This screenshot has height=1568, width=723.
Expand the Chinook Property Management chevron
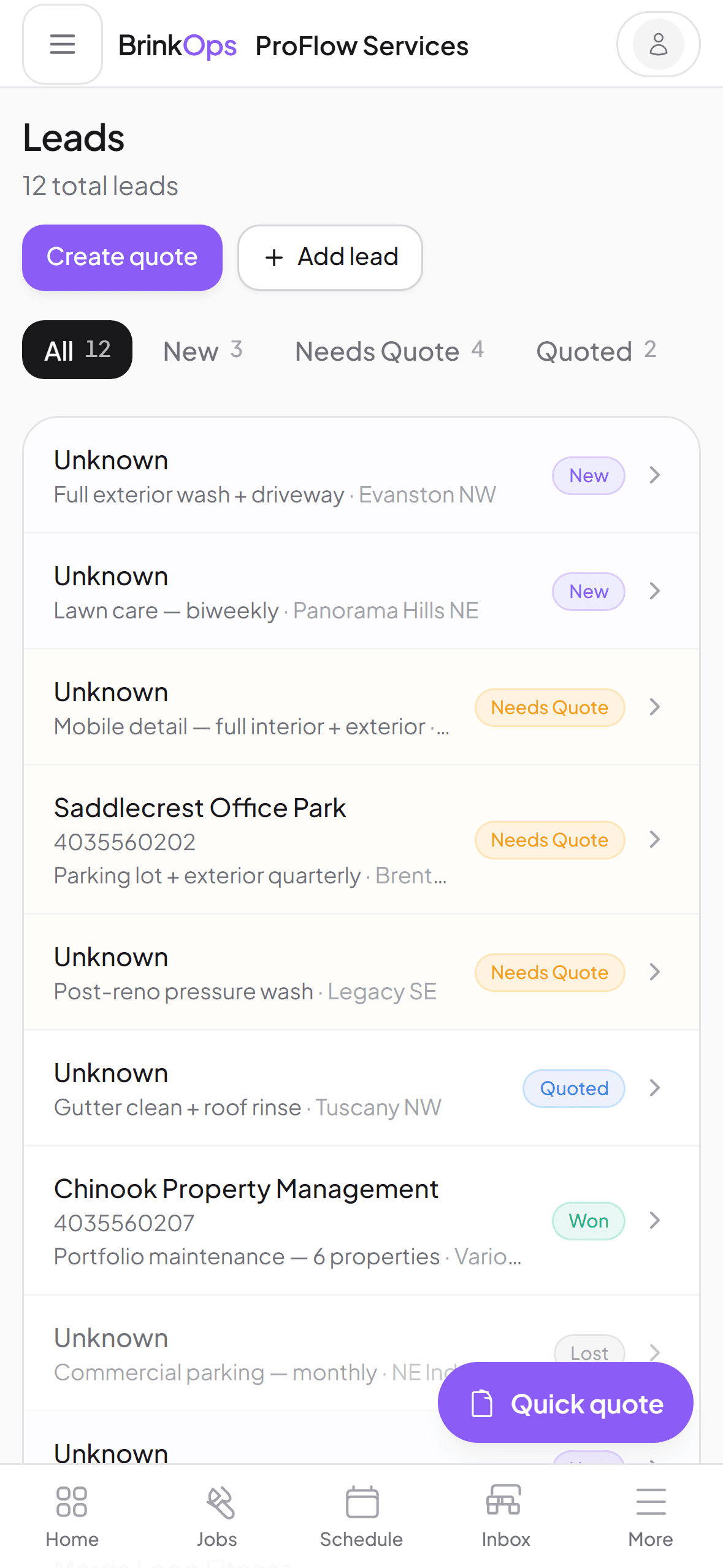click(x=655, y=1221)
